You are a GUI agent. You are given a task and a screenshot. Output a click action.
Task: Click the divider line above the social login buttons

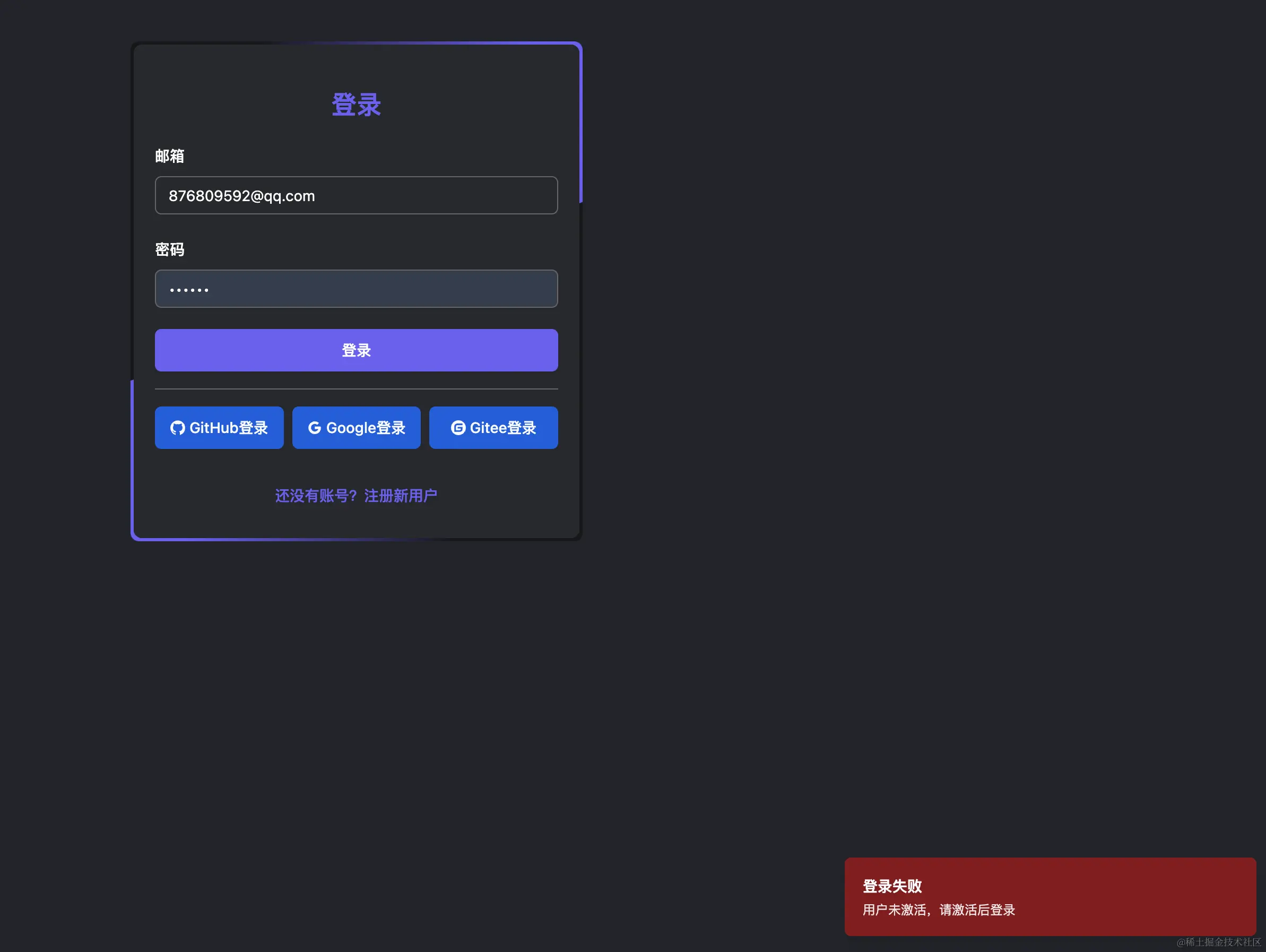click(x=356, y=390)
